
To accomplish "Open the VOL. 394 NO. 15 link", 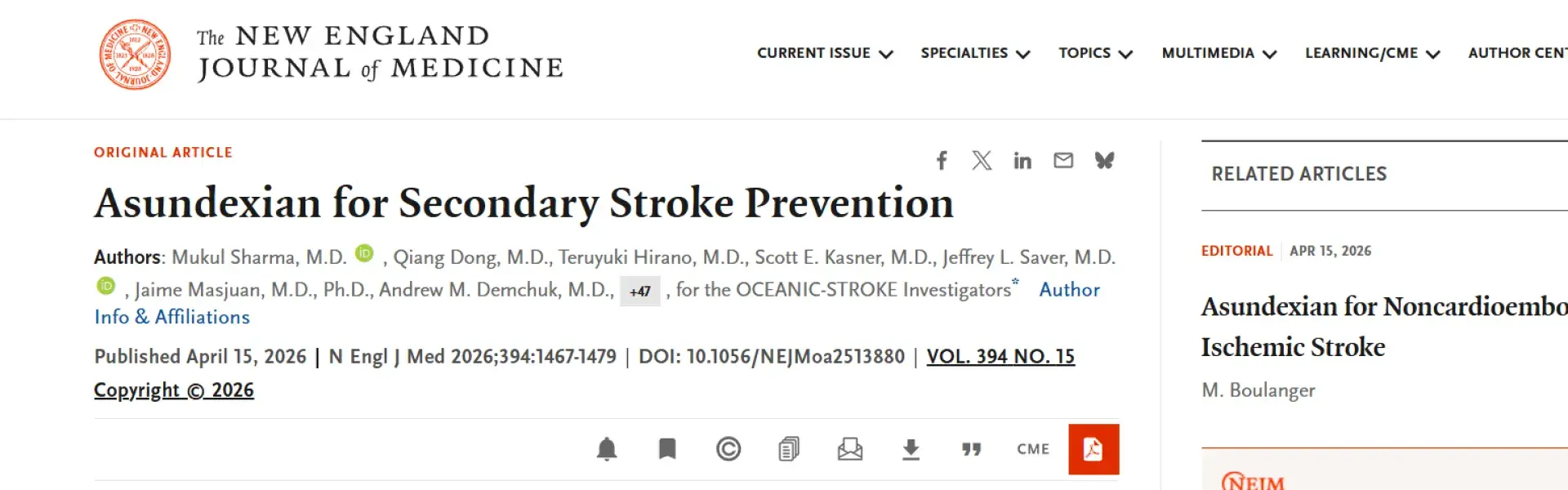I will [1000, 357].
